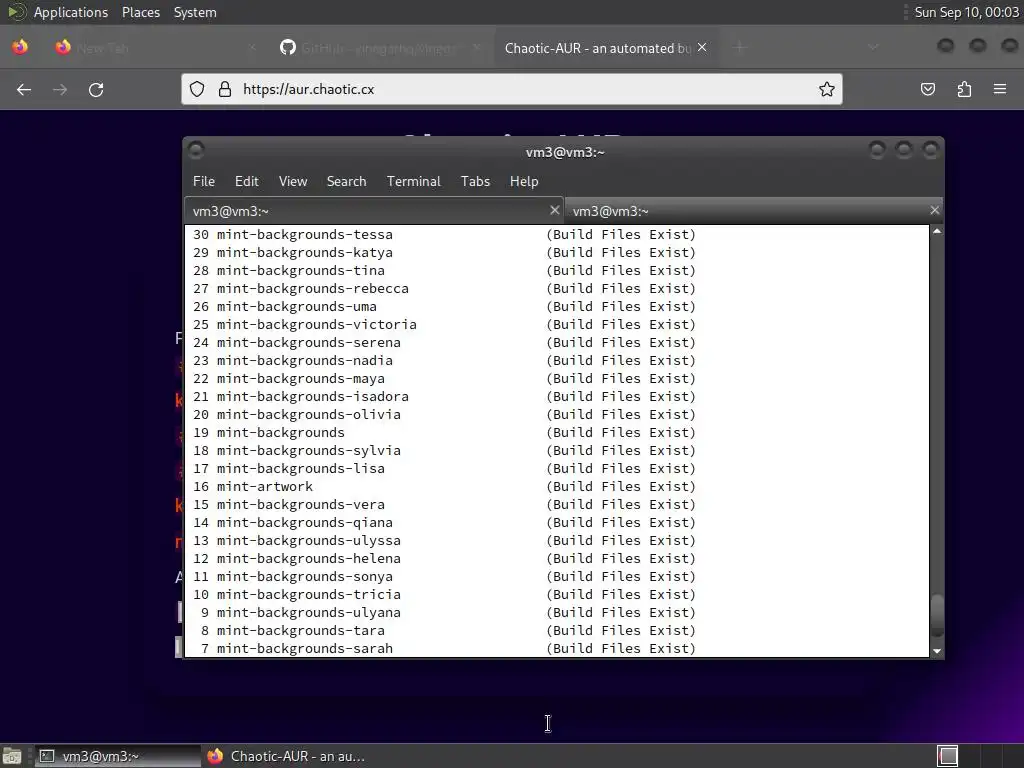Open the System menu

point(195,12)
